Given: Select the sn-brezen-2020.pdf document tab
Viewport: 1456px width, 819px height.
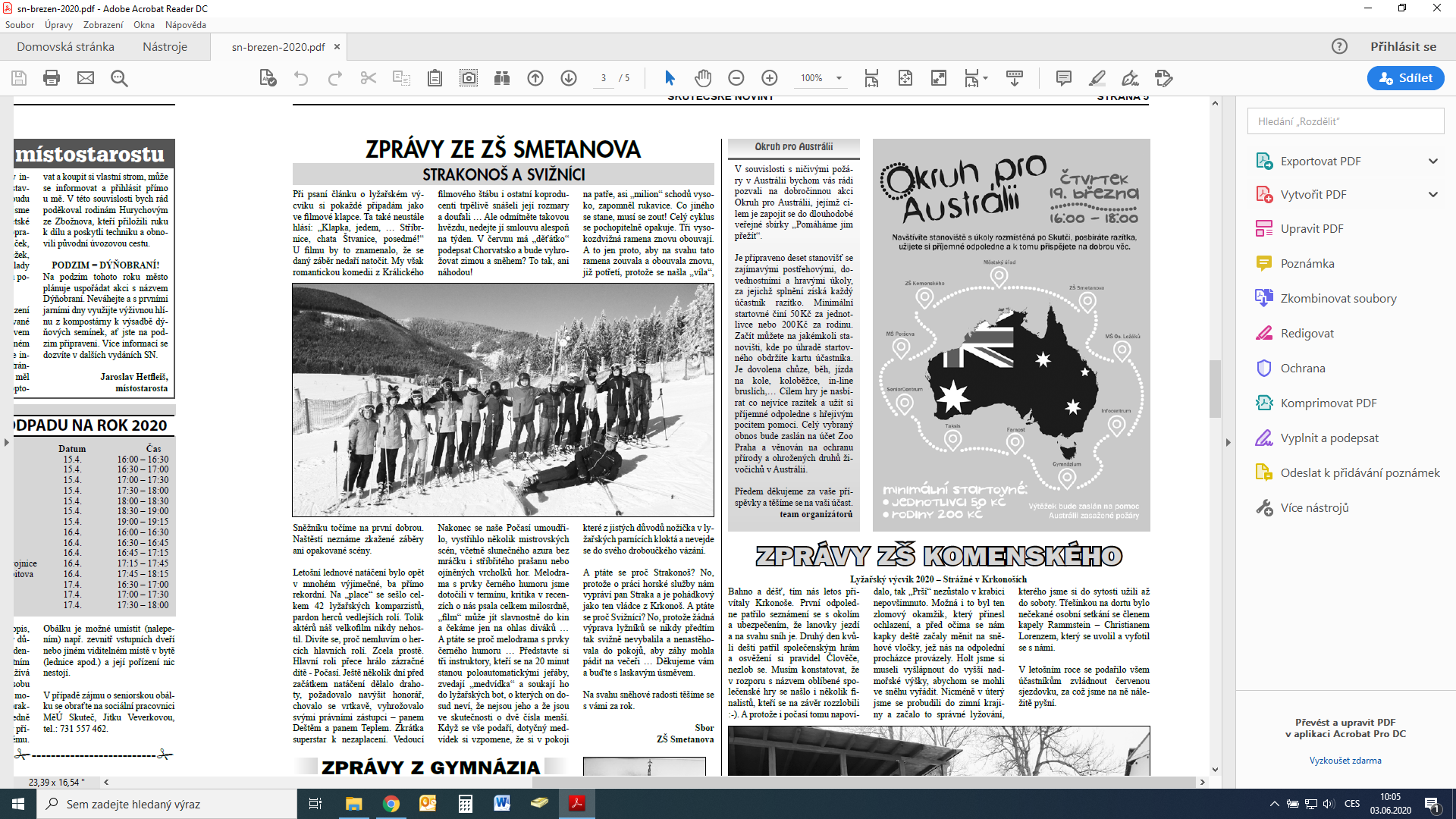Looking at the screenshot, I should (278, 47).
